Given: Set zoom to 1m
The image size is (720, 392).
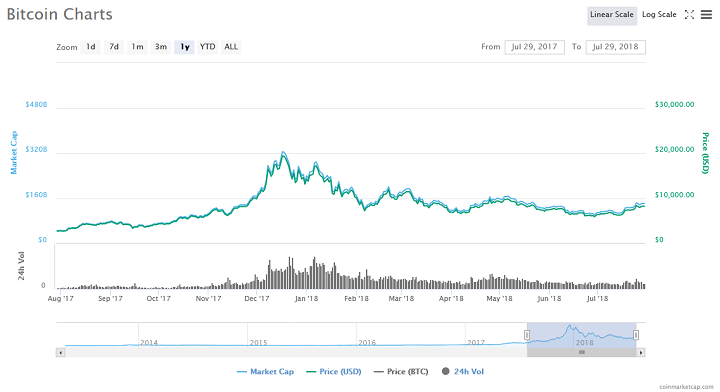Looking at the screenshot, I should click(137, 47).
